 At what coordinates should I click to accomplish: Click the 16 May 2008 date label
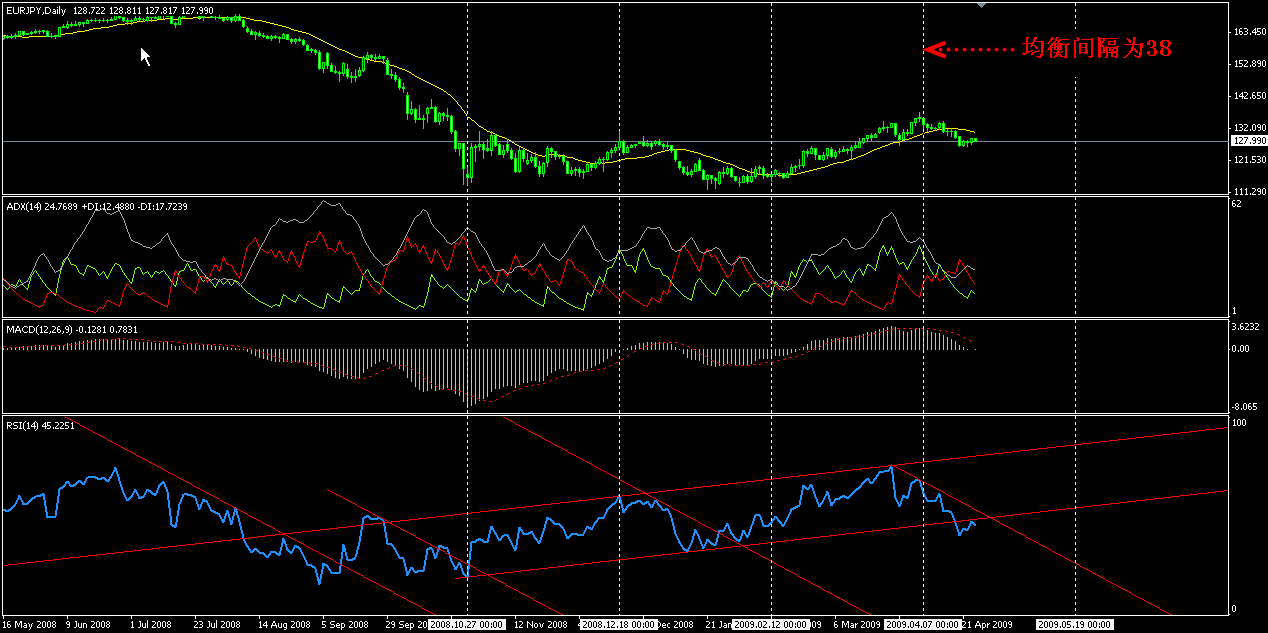coord(30,624)
